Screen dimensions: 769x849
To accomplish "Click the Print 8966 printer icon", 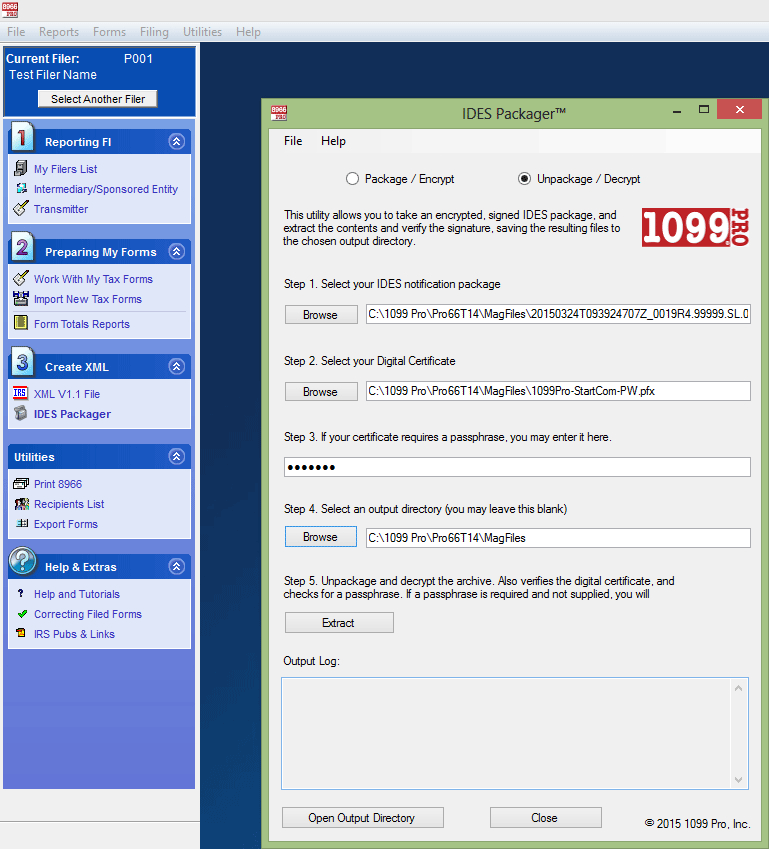I will 21,483.
